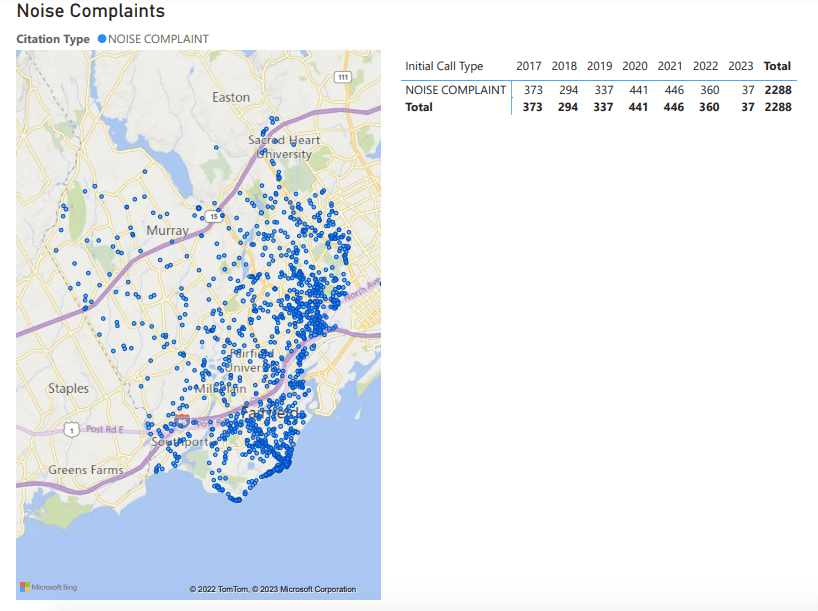This screenshot has height=611, width=818.
Task: Click the Easton map label
Action: (231, 98)
